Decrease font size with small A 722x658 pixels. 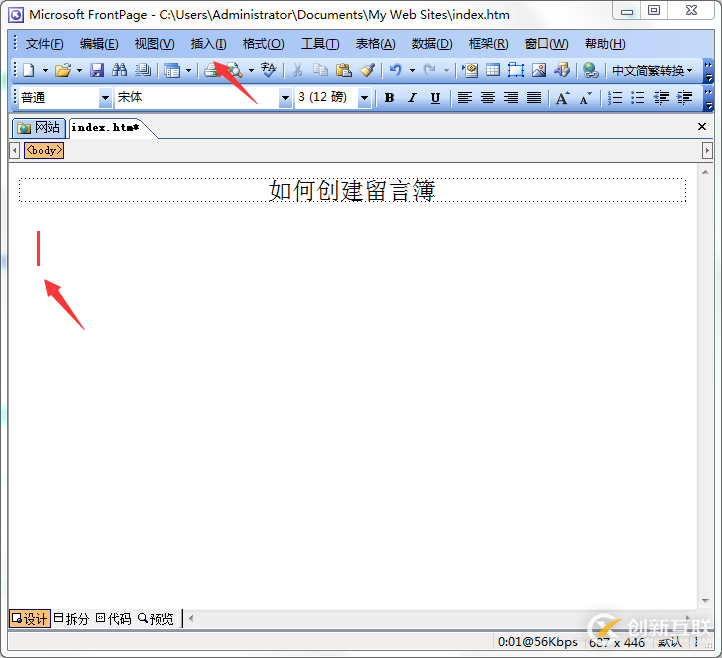[x=585, y=98]
